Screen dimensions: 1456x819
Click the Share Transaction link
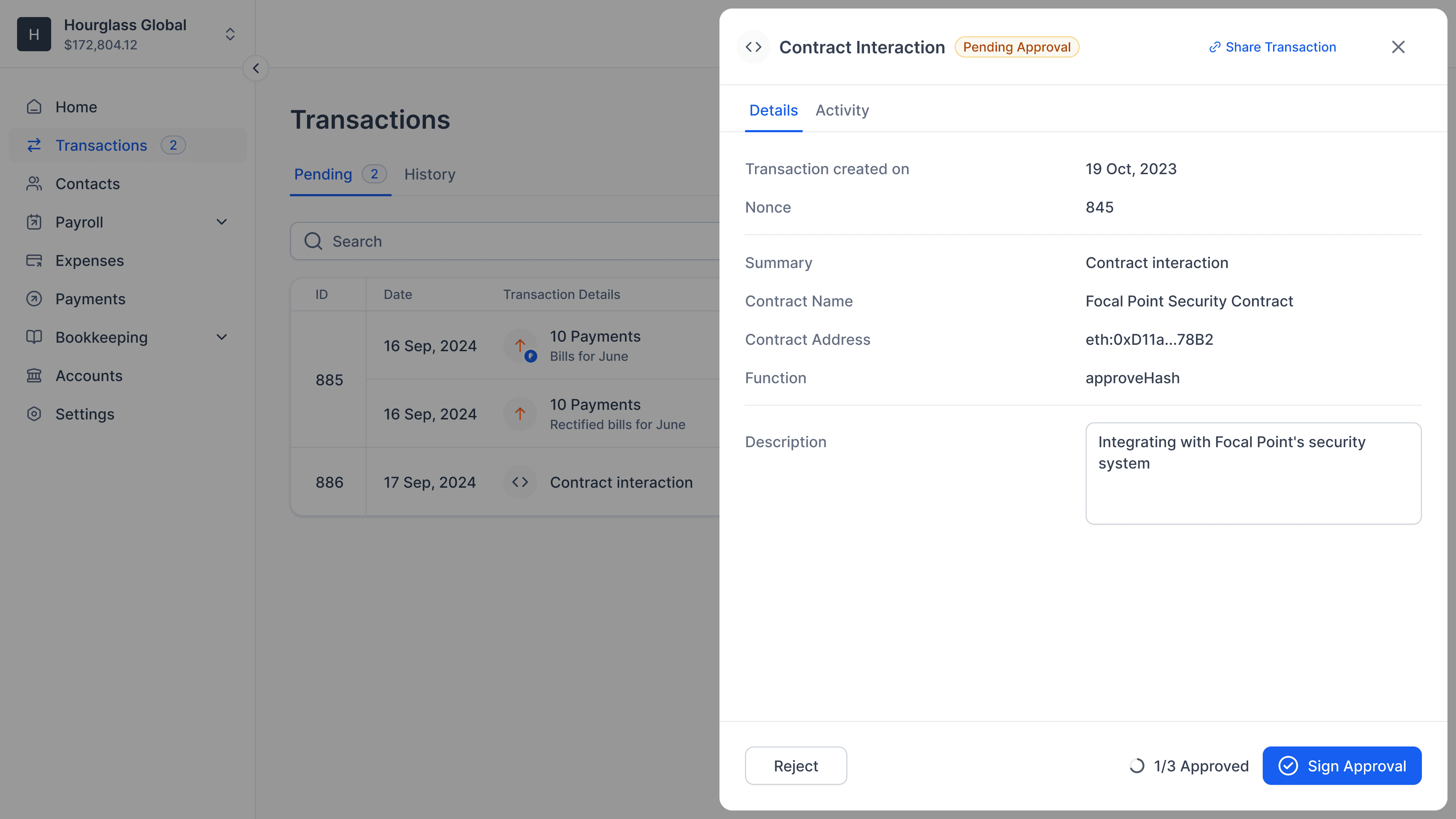click(1272, 47)
